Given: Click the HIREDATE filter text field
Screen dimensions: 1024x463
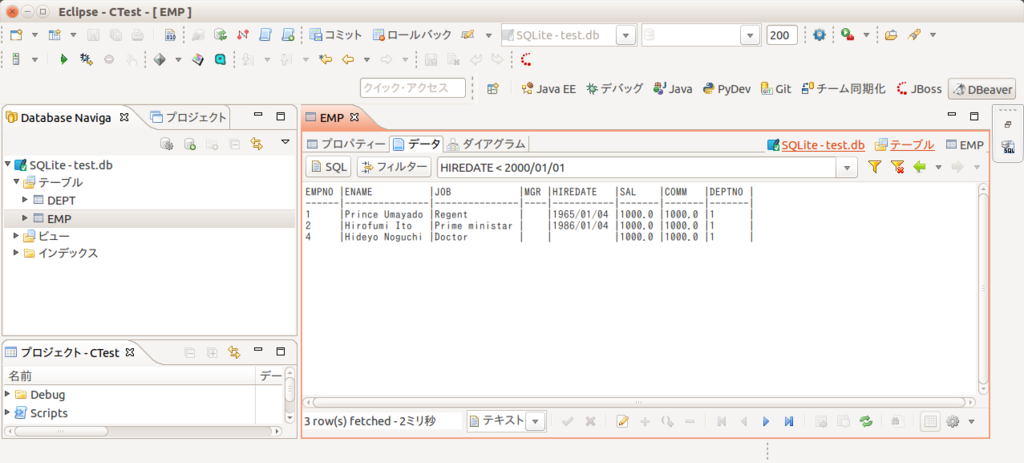Looking at the screenshot, I should 637,168.
